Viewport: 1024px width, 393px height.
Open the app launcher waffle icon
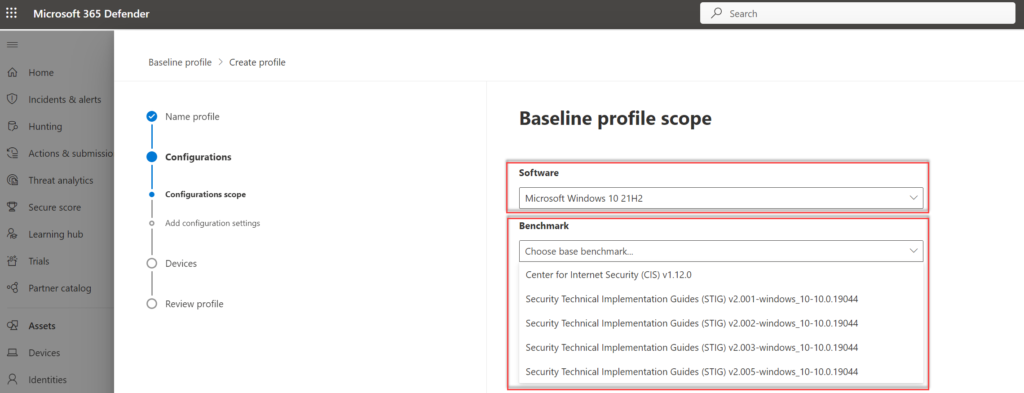(x=12, y=13)
